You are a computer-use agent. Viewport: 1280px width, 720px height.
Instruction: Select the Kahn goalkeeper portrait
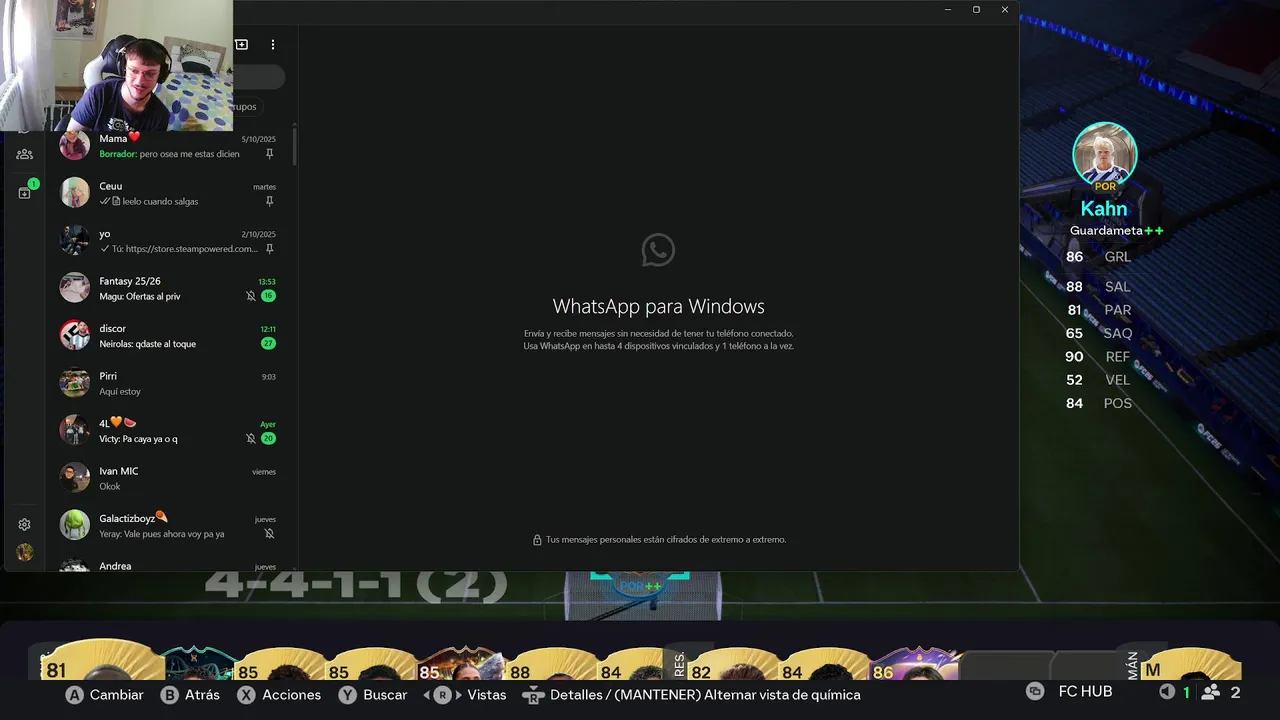tap(1105, 155)
